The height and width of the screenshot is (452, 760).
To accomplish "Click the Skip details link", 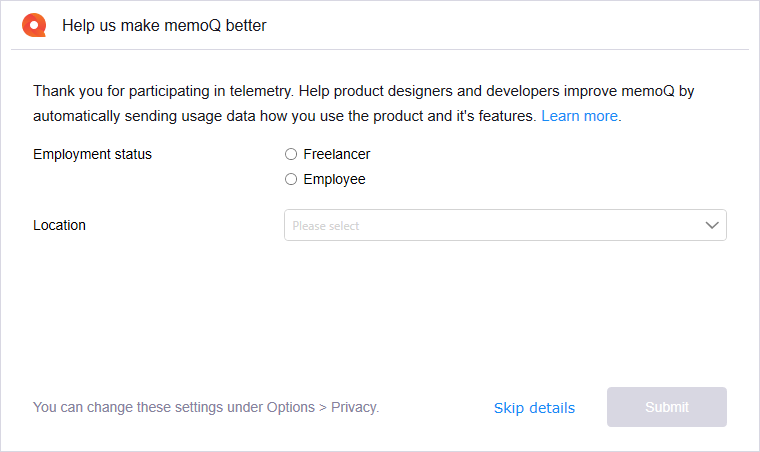I will [534, 407].
